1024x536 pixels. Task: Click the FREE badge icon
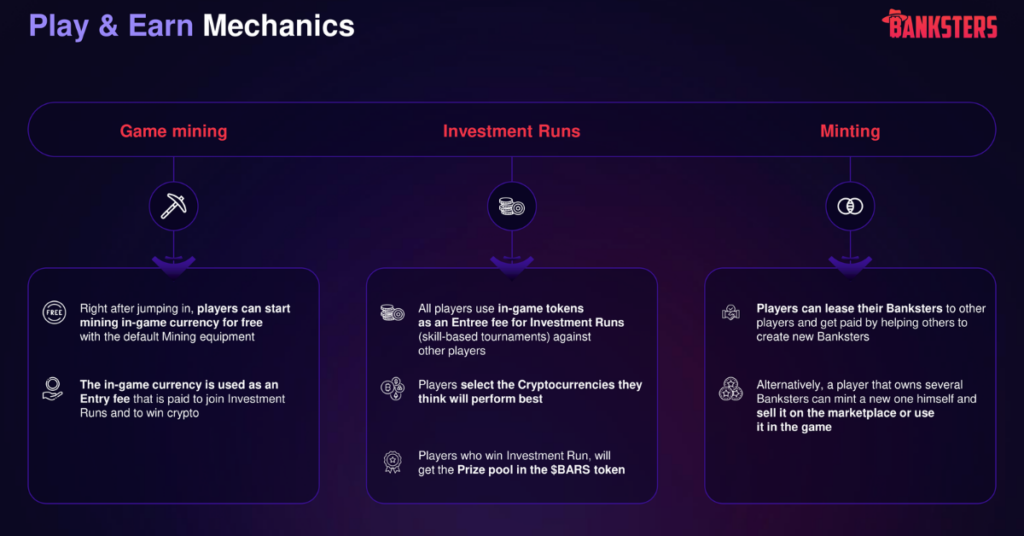[54, 313]
